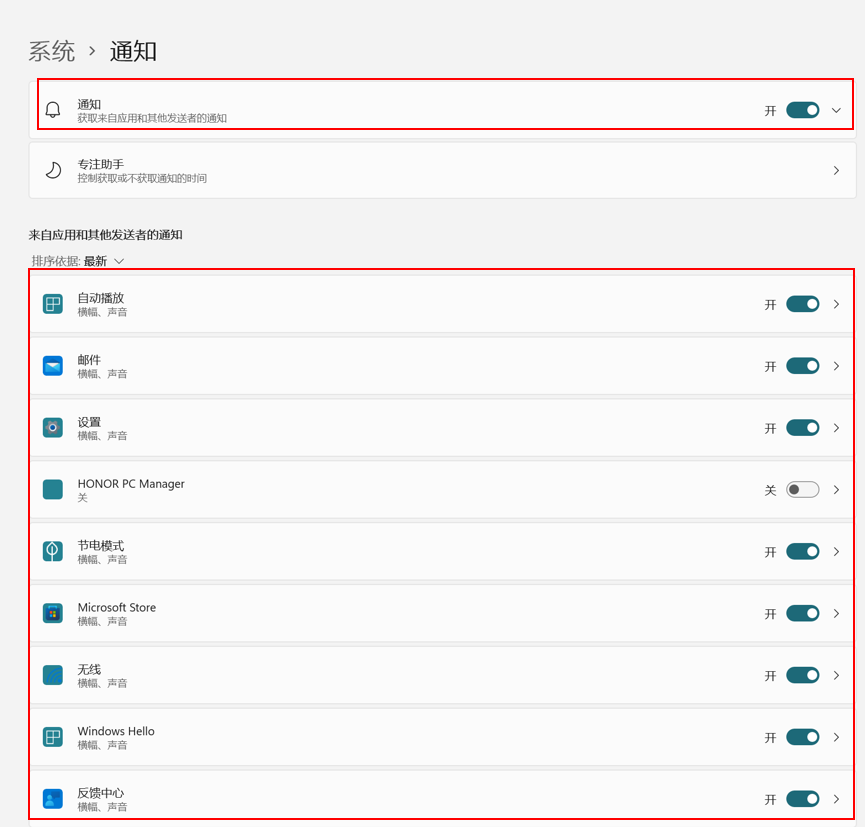The width and height of the screenshot is (865, 827).
Task: Go back to 系统 breadcrumb
Action: point(52,51)
